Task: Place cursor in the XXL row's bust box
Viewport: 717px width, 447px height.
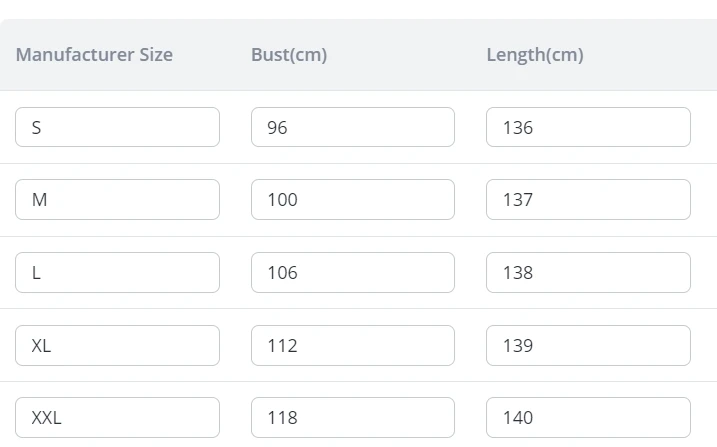Action: point(352,417)
